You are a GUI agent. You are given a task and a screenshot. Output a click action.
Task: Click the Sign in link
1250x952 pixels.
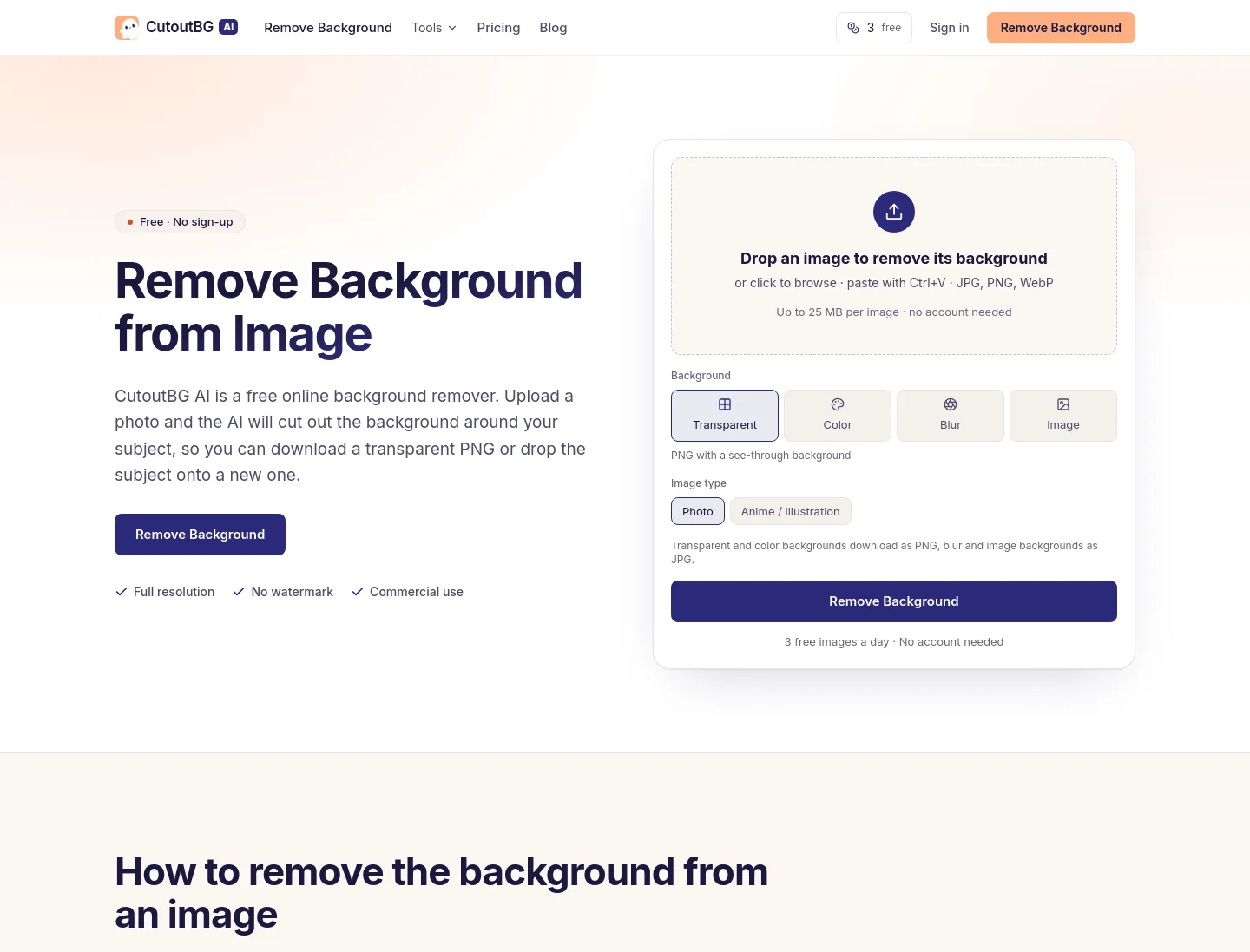950,28
